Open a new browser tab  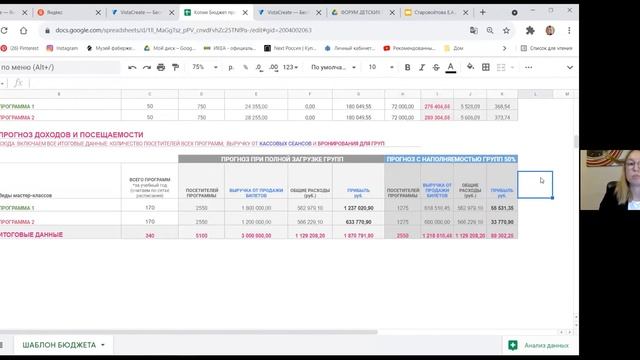click(482, 12)
